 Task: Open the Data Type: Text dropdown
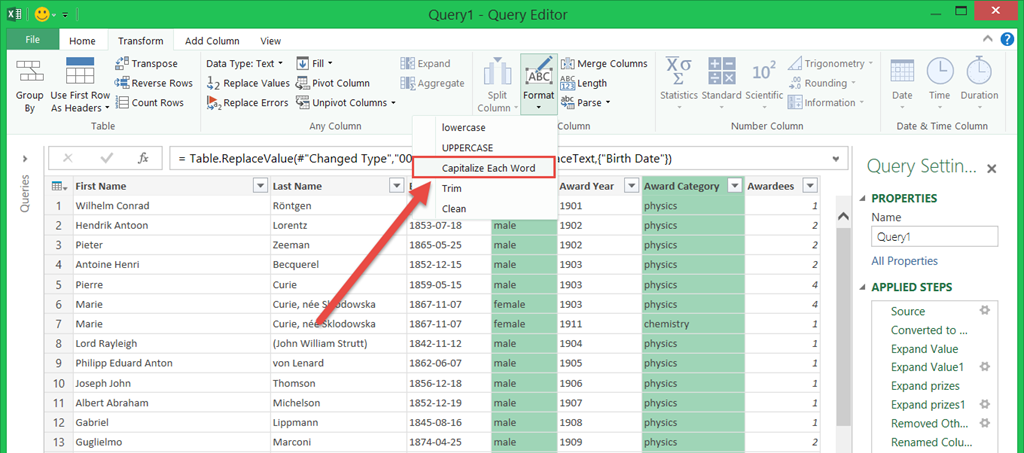click(x=244, y=64)
